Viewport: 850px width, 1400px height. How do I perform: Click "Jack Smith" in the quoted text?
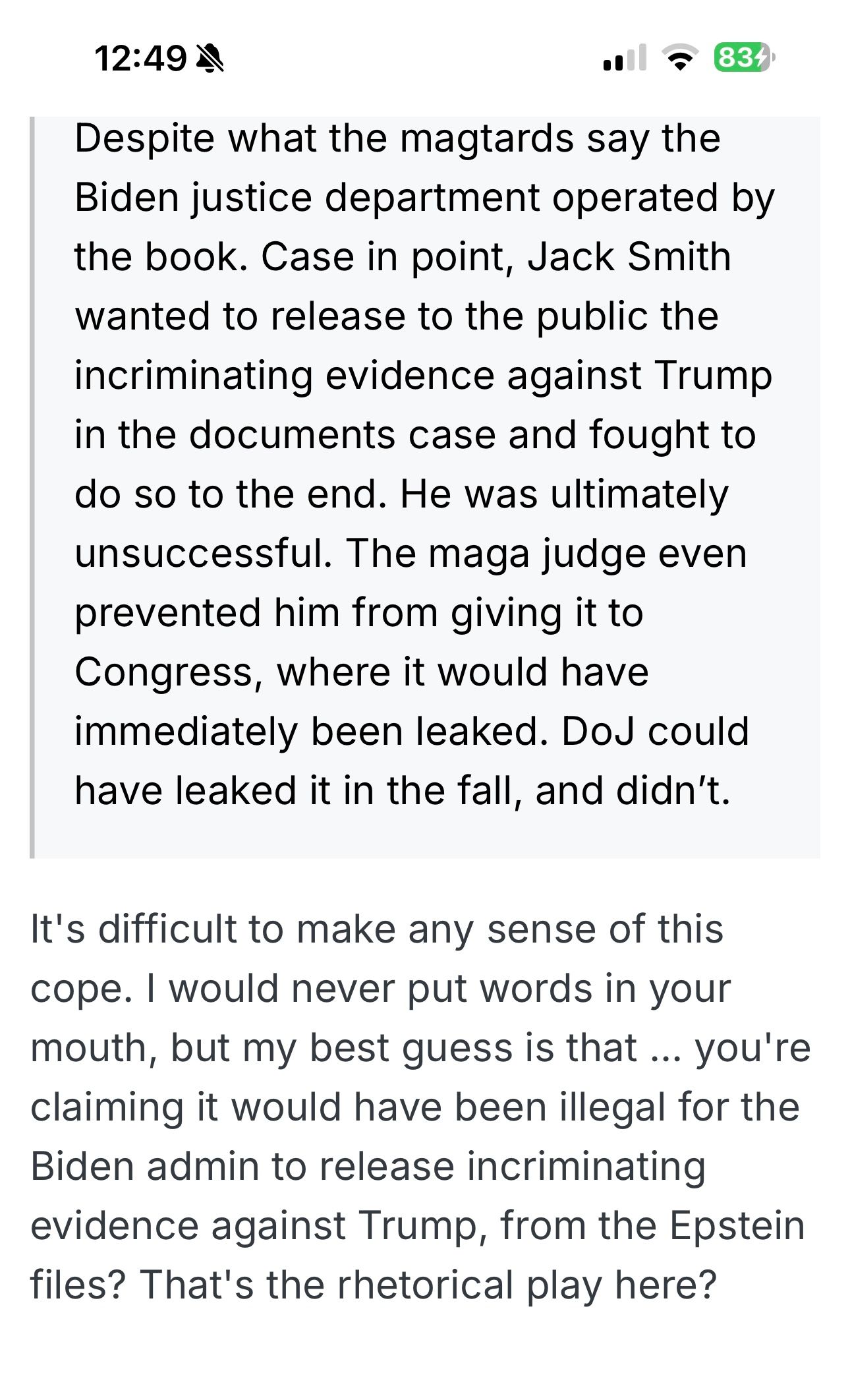[629, 257]
